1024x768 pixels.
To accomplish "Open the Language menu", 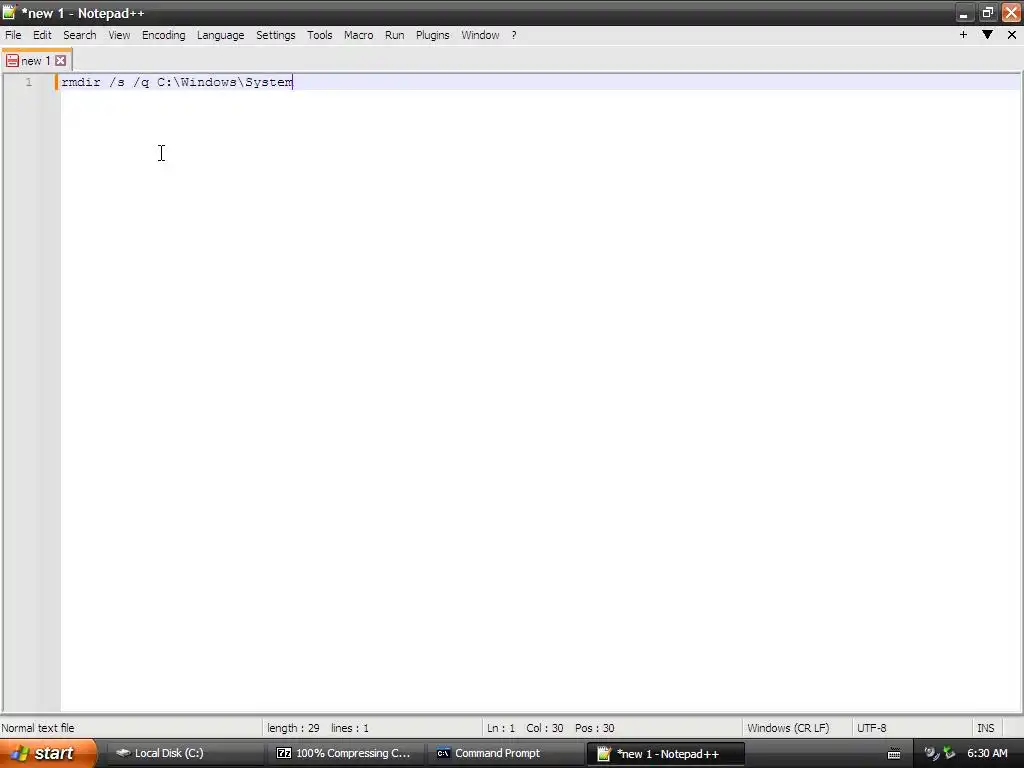I will 220,35.
